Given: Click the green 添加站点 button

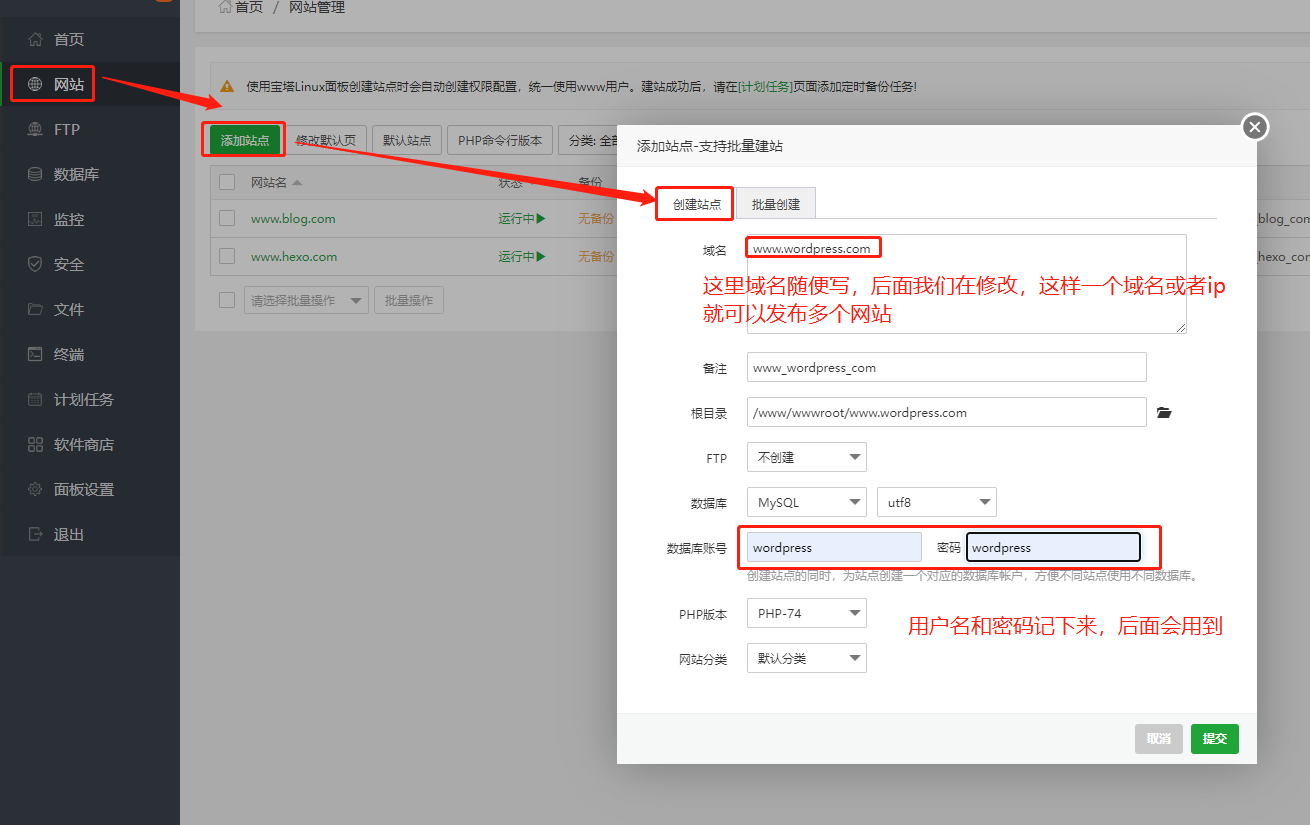Looking at the screenshot, I should click(245, 141).
